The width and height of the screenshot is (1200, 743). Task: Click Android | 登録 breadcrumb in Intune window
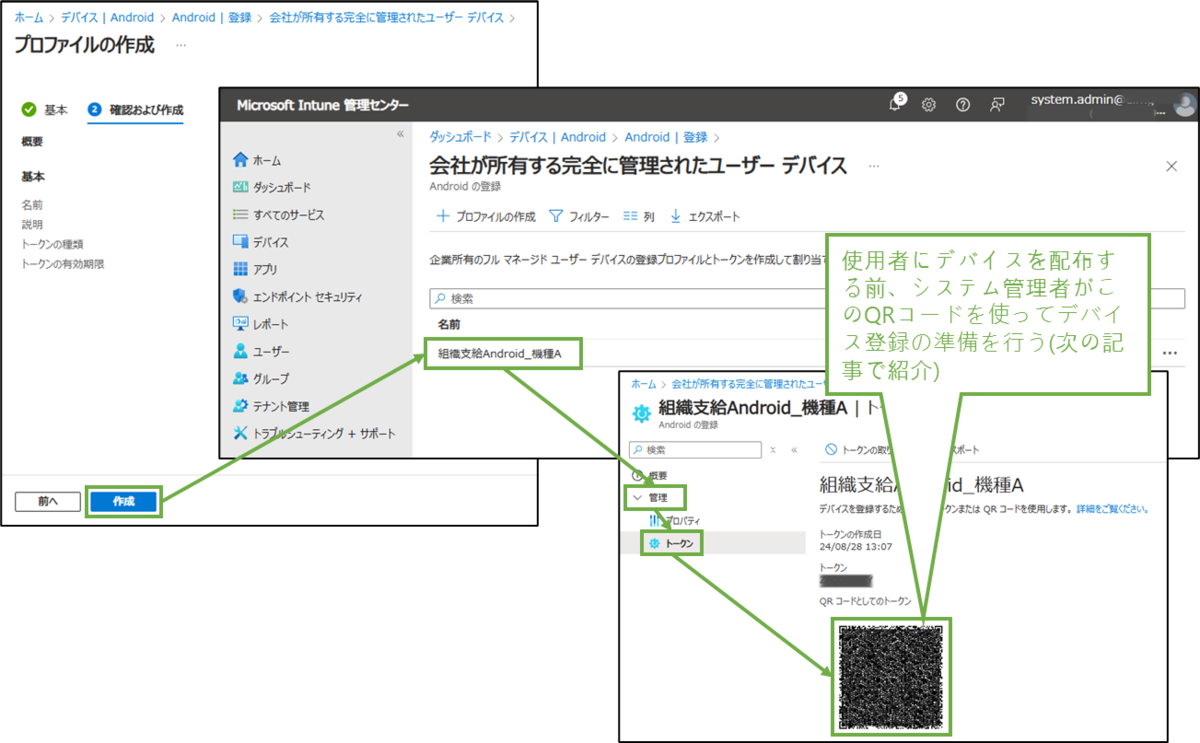(666, 137)
